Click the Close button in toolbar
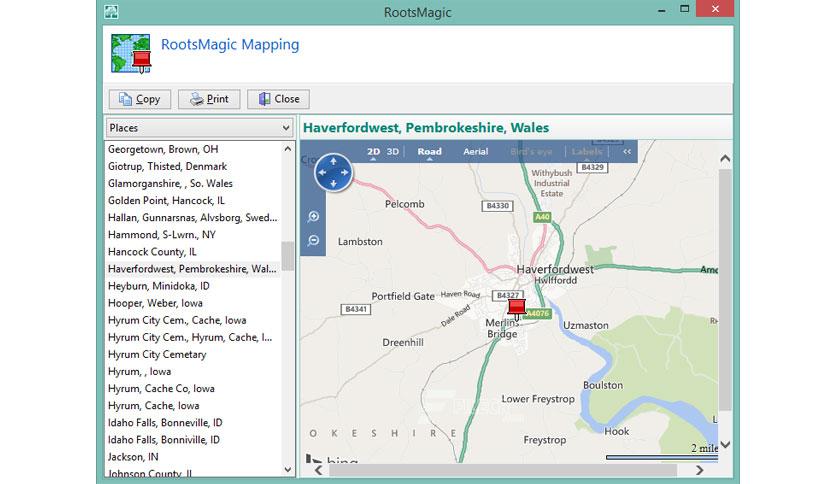Screen dimensions: 836x484 click(x=278, y=99)
